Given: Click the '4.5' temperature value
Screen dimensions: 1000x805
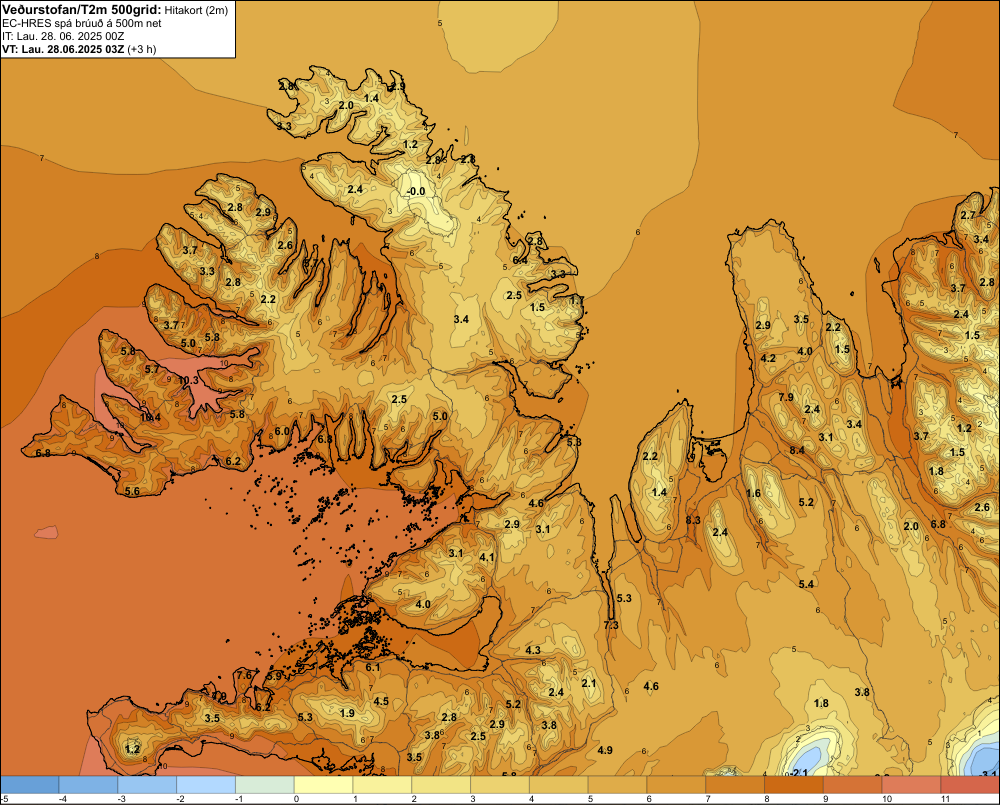Looking at the screenshot, I should 381,702.
